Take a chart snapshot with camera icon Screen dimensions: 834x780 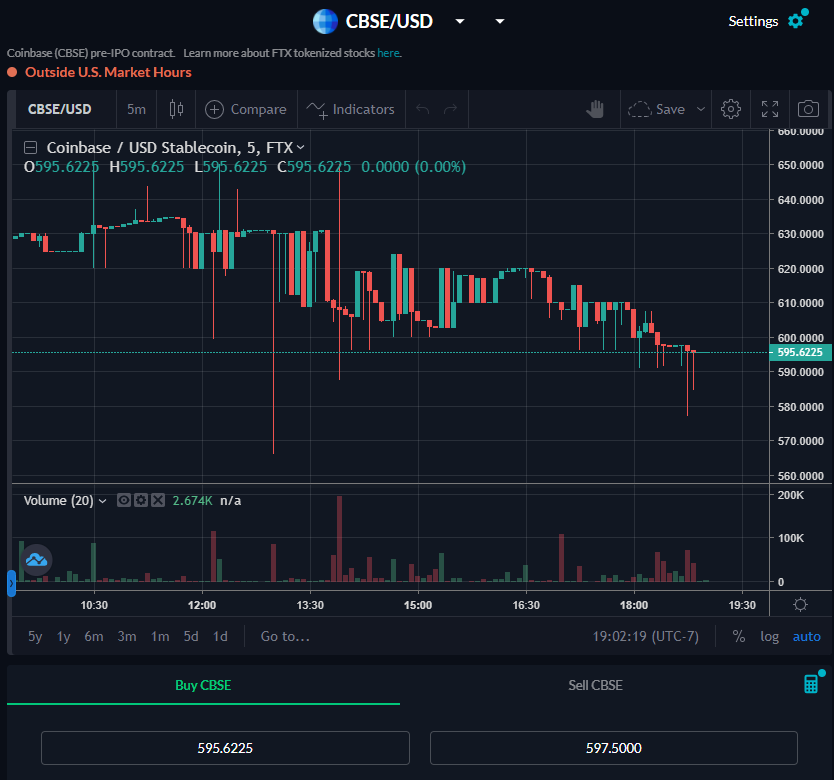click(808, 109)
